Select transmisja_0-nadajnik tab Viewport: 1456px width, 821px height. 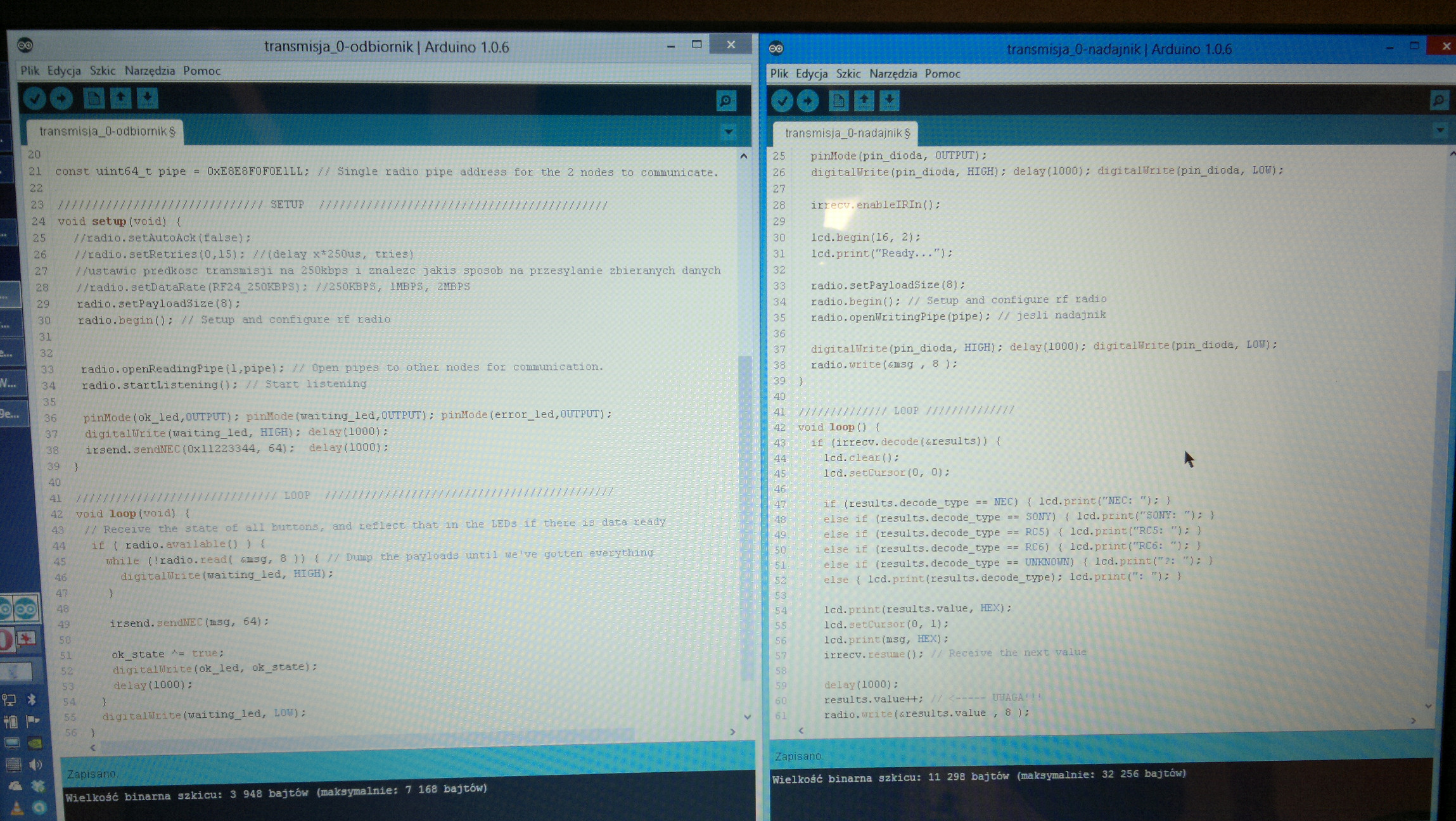click(x=846, y=133)
